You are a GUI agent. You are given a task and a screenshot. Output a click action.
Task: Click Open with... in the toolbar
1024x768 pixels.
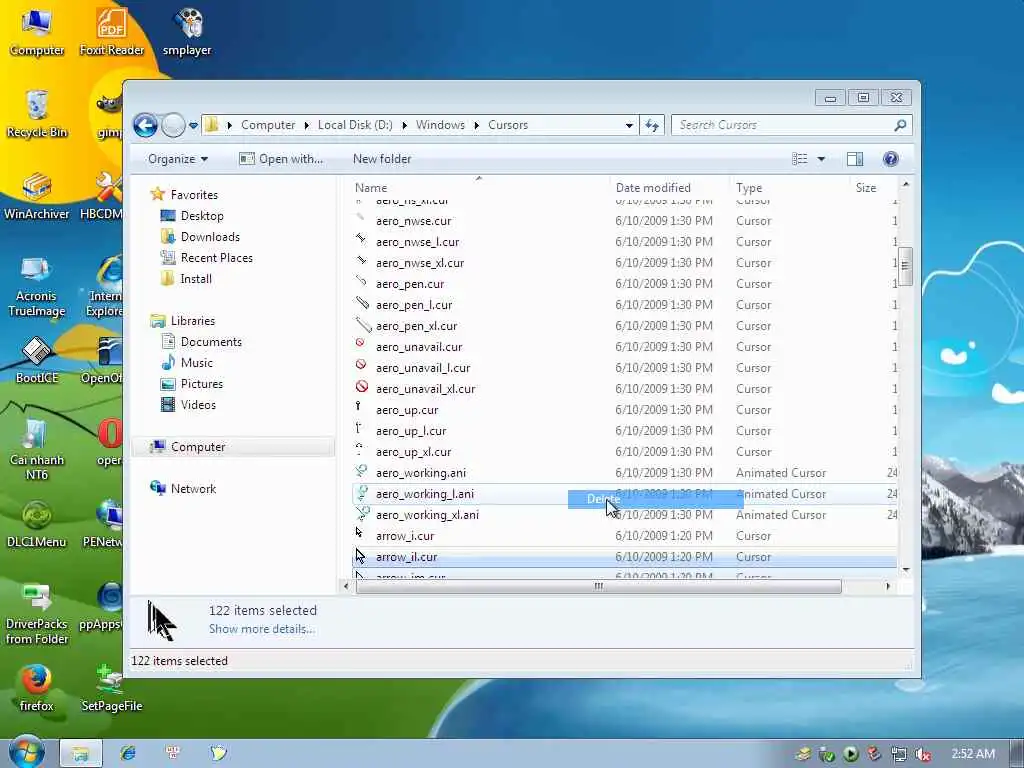[281, 159]
